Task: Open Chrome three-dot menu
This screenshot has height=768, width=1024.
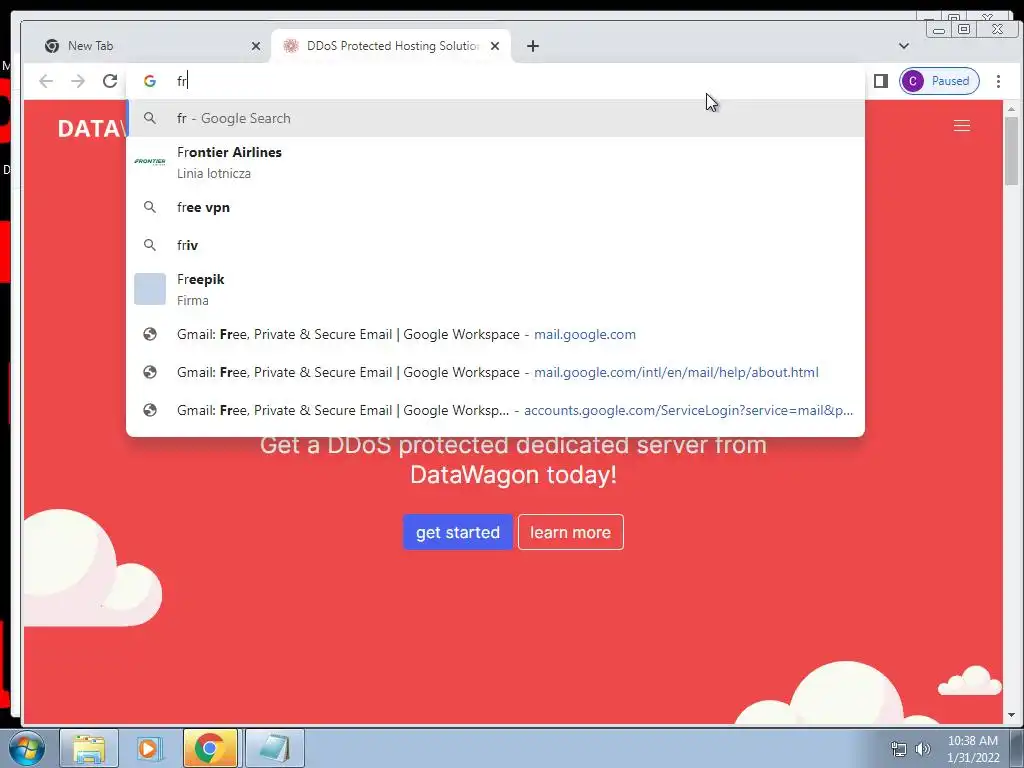Action: coord(998,81)
